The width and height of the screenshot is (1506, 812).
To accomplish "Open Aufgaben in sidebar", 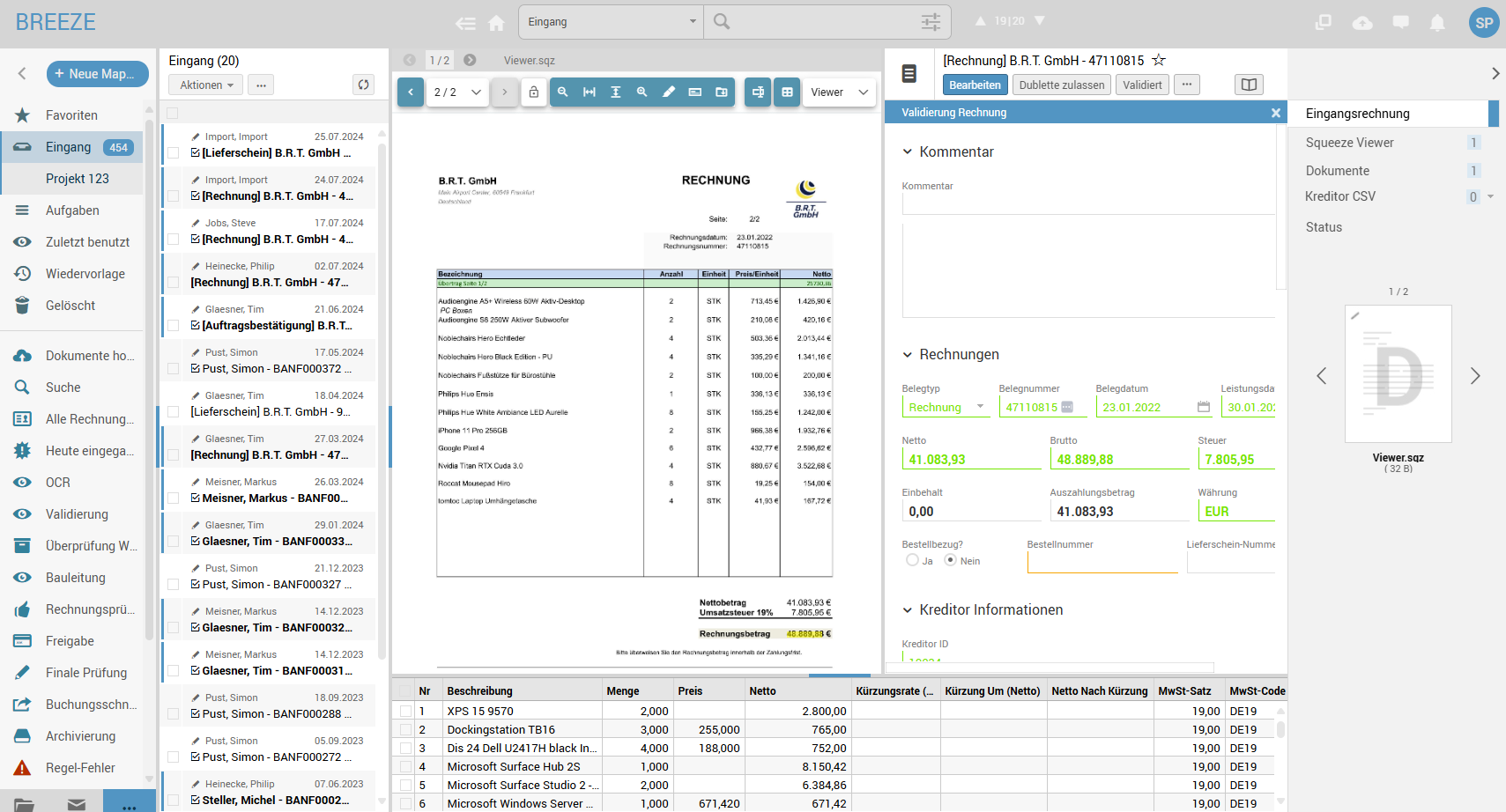I will tap(71, 210).
